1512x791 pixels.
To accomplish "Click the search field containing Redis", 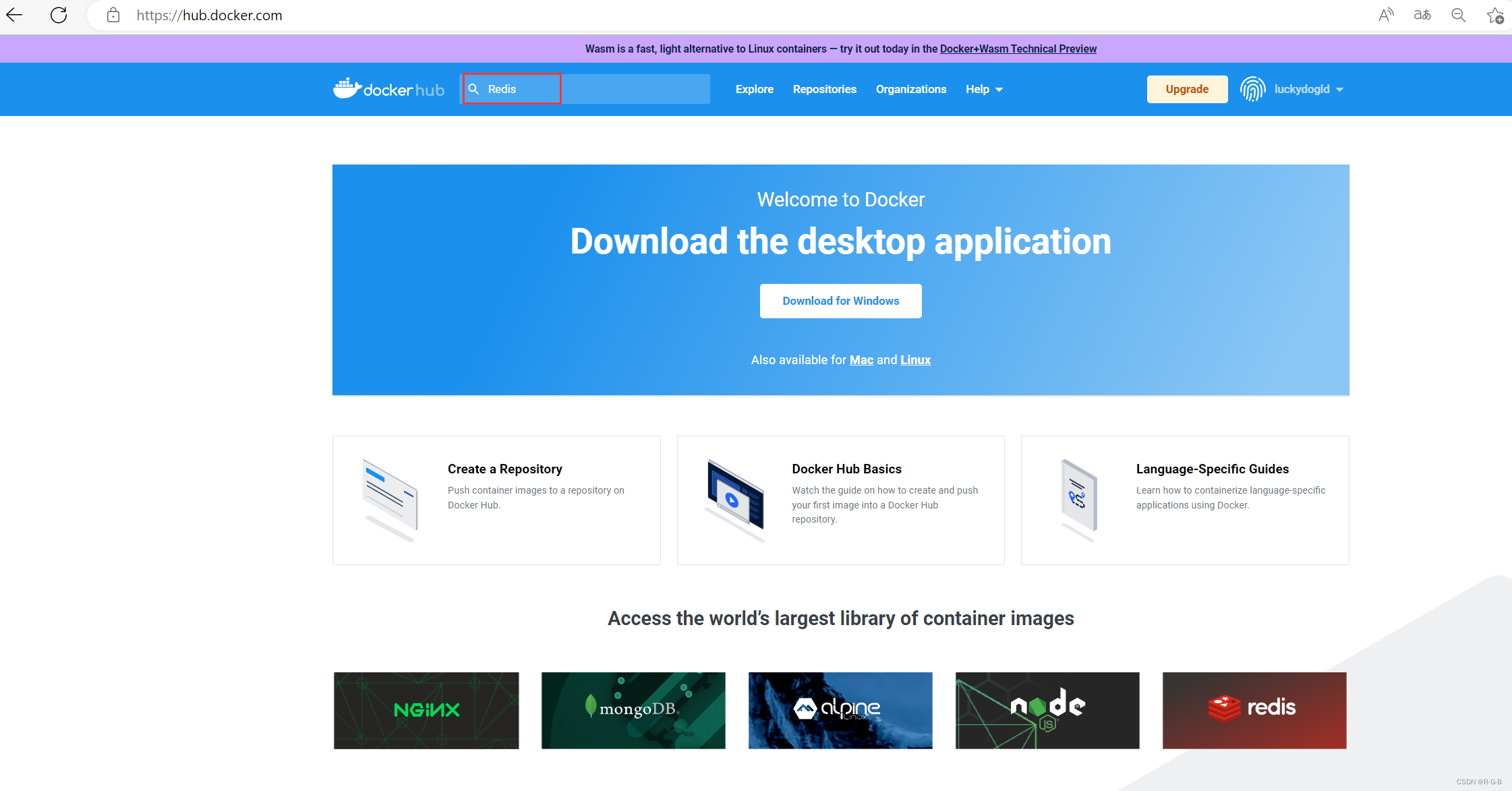I will point(585,89).
